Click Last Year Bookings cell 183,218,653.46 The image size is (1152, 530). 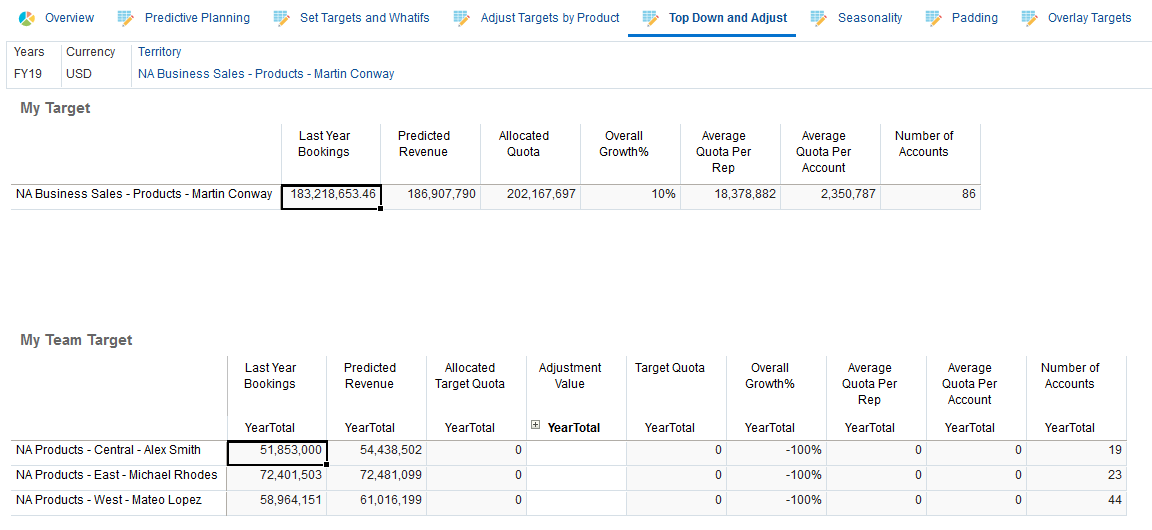pyautogui.click(x=331, y=195)
